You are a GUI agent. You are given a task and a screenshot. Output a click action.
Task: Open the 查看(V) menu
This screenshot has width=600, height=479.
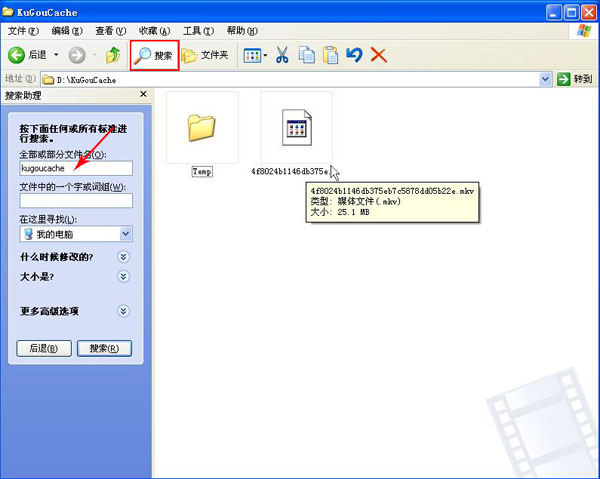pyautogui.click(x=111, y=31)
